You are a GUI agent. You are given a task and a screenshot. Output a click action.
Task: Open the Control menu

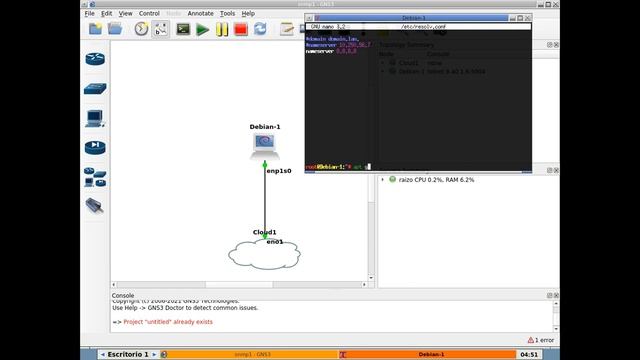coord(149,13)
